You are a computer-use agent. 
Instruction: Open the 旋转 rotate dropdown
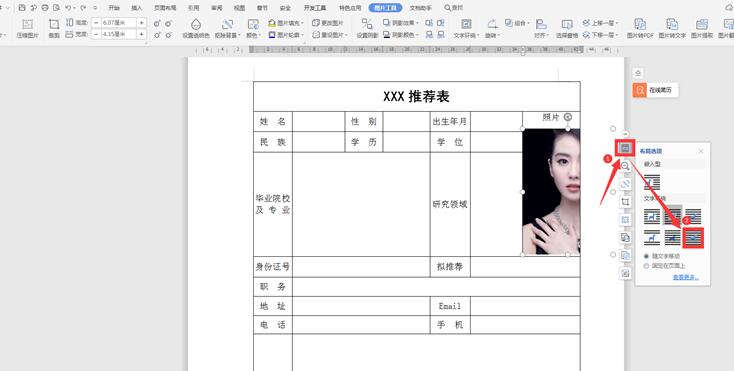492,29
